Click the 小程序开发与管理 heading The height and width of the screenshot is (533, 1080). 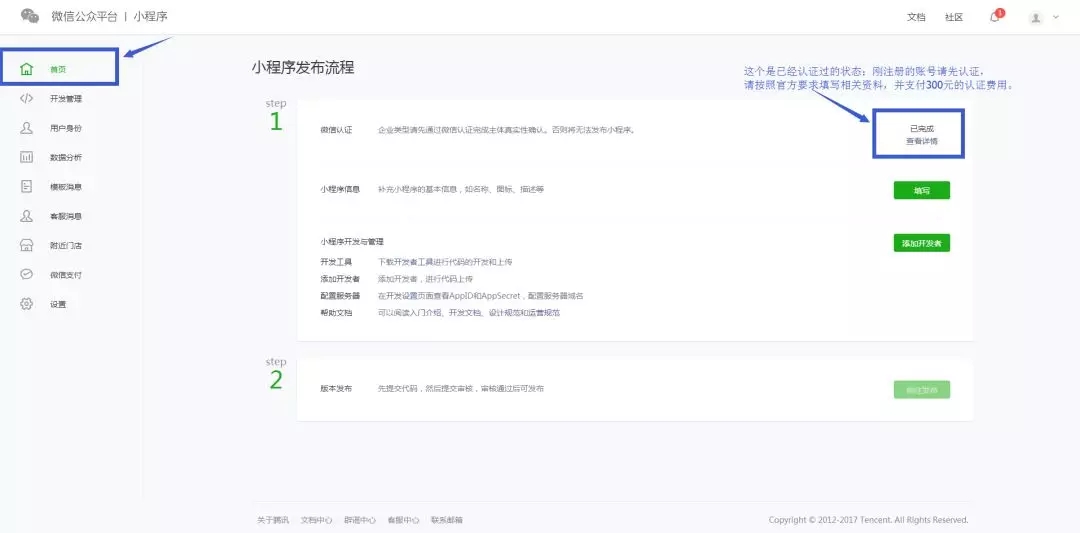[352, 242]
